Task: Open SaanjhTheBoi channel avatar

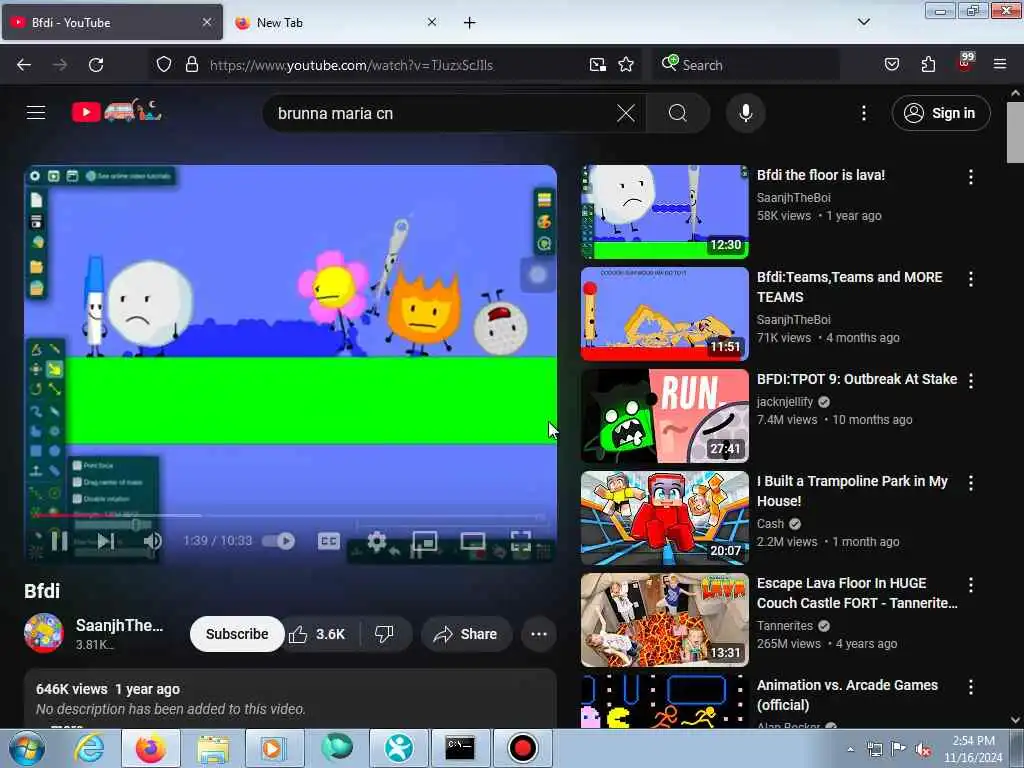Action: (x=44, y=633)
